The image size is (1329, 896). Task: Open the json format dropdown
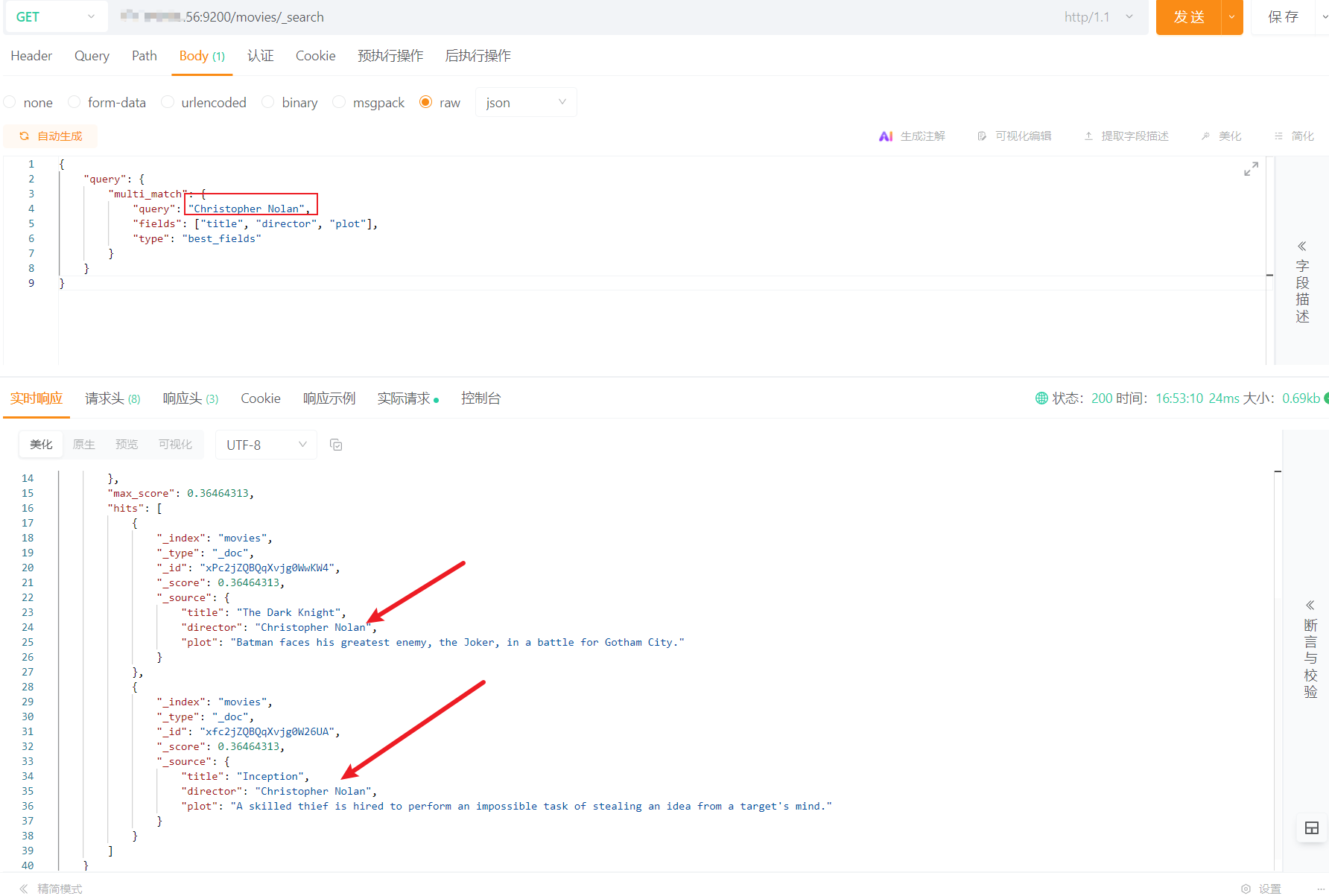tap(525, 102)
